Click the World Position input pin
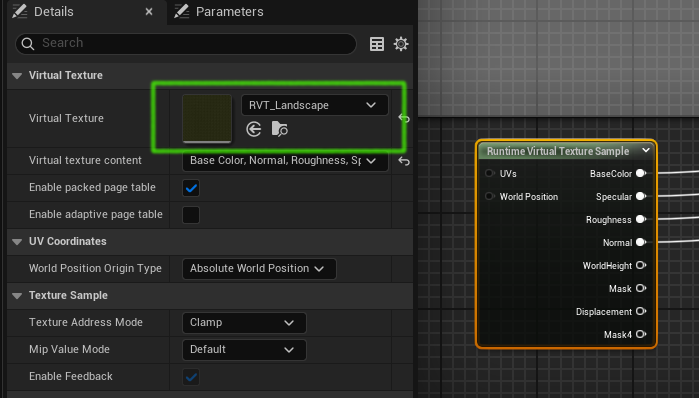This screenshot has height=398, width=699. point(489,196)
